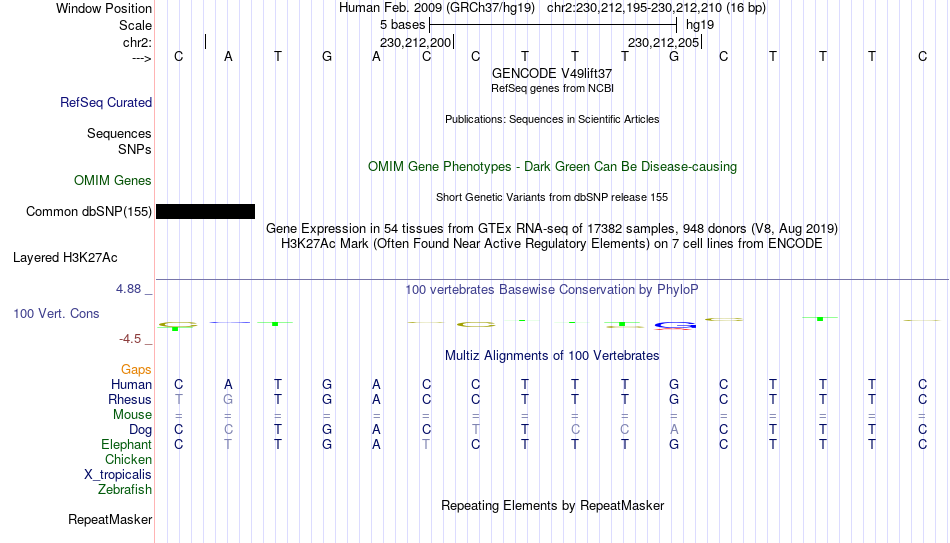Click the gray G base in Rhesus row

coord(228,400)
